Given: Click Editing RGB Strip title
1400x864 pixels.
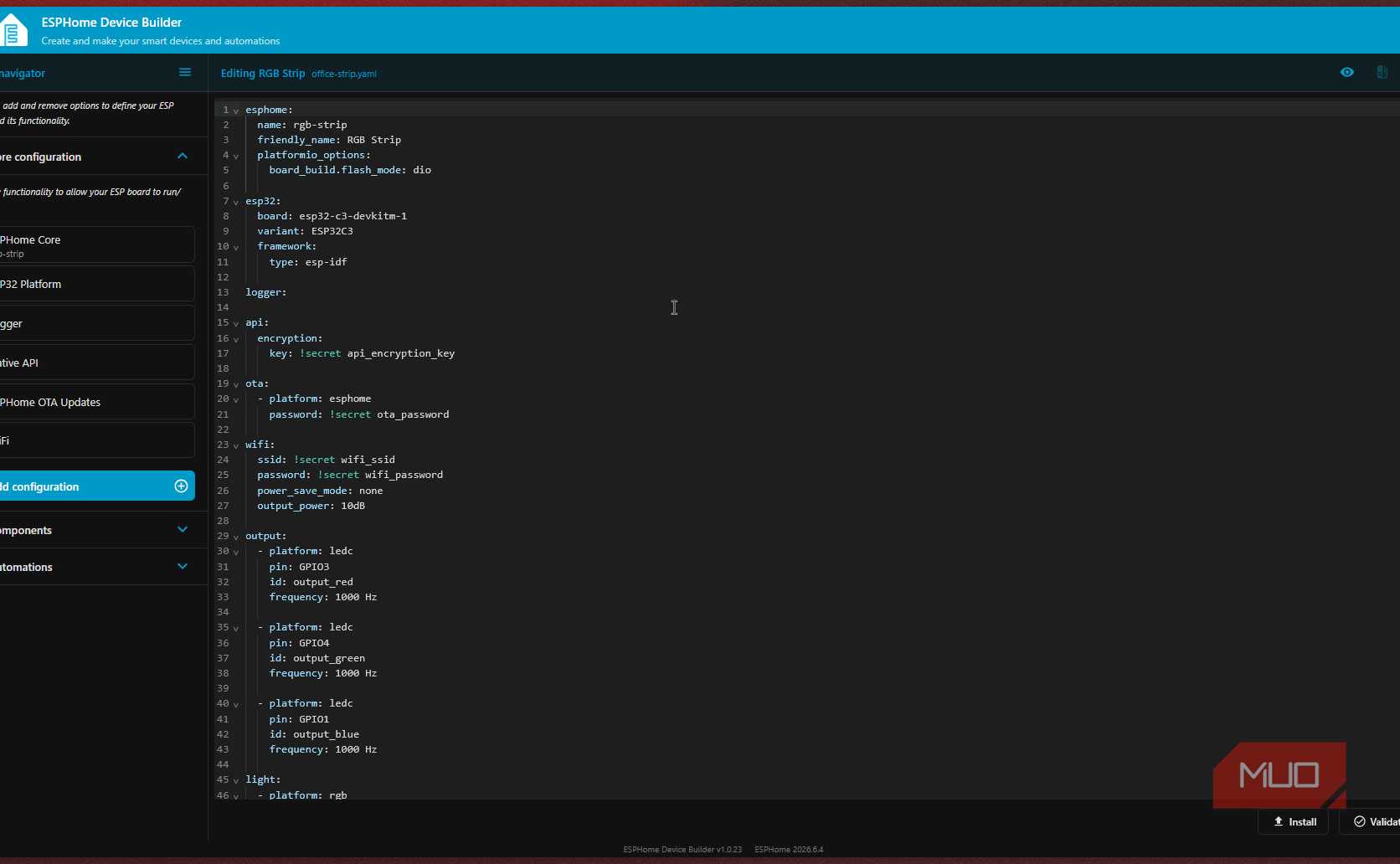Looking at the screenshot, I should click(x=263, y=74).
